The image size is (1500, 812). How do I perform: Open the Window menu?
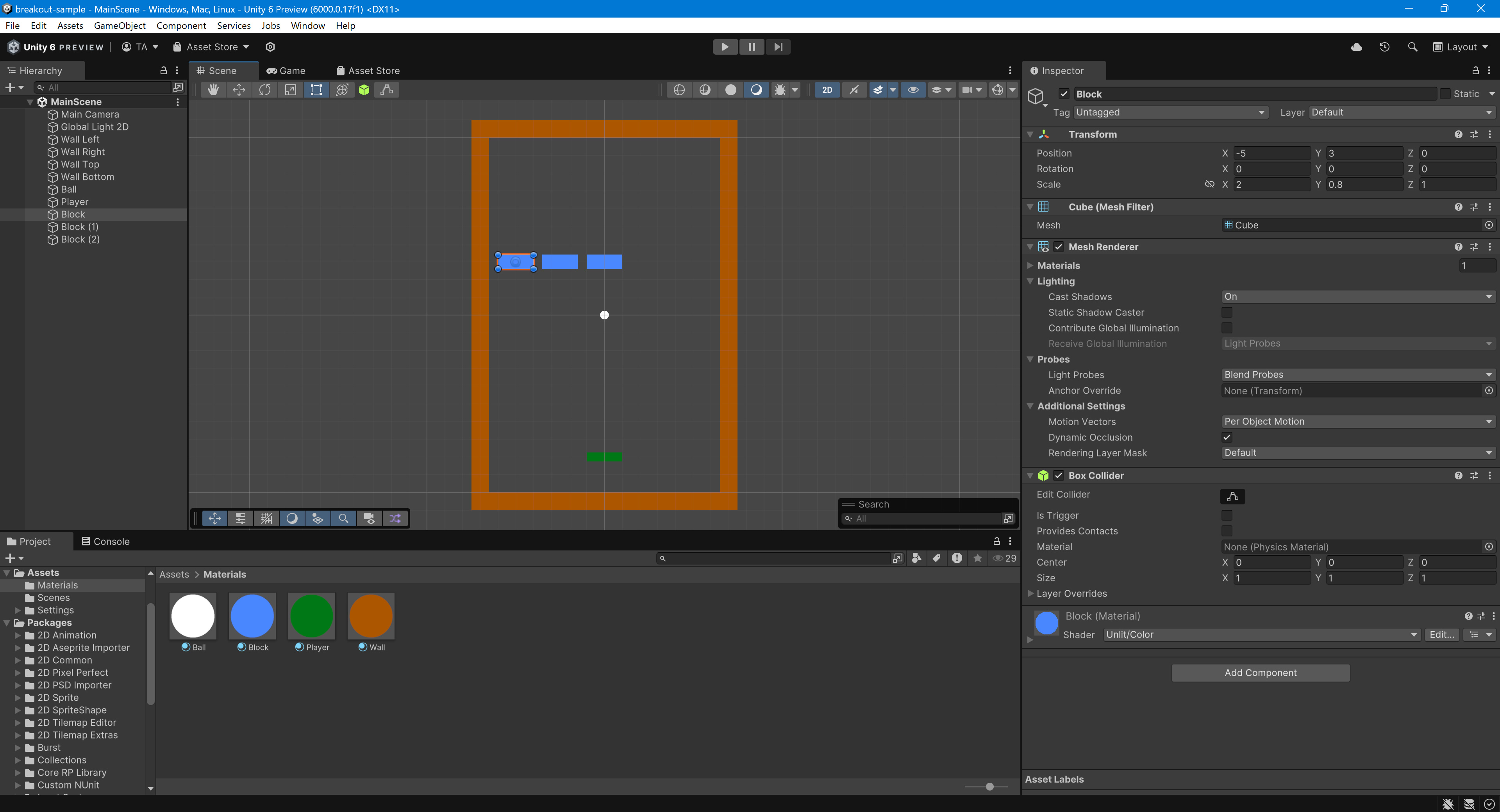click(307, 26)
